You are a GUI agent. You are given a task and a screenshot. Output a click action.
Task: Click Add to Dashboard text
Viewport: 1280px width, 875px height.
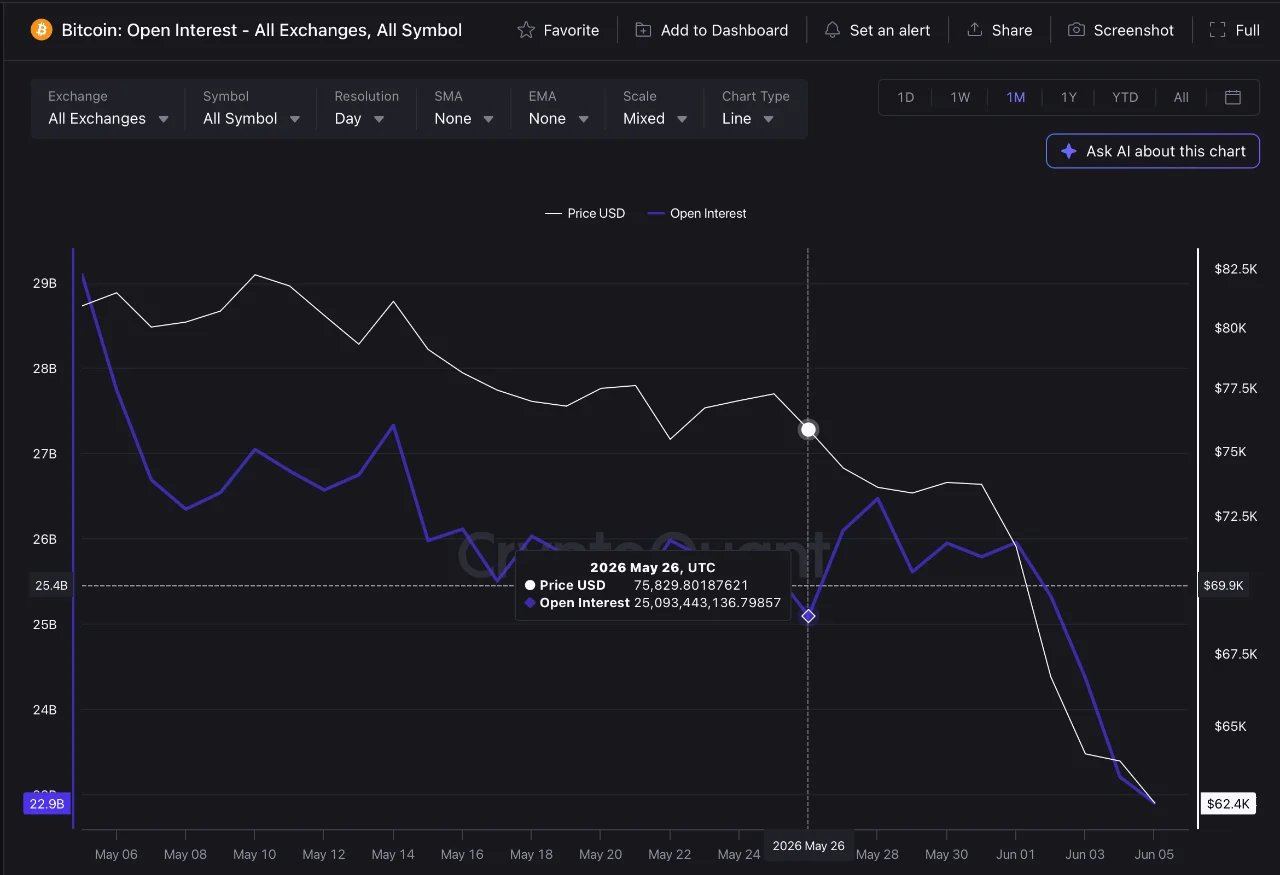pos(724,30)
